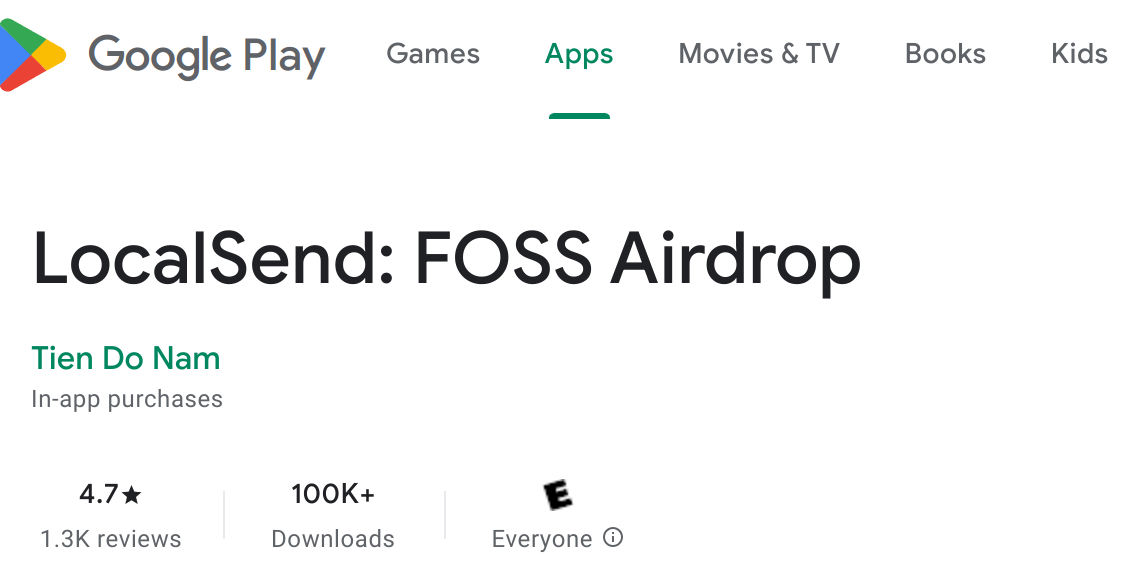Click the In-app purchases label
1141x581 pixels.
[x=127, y=399]
